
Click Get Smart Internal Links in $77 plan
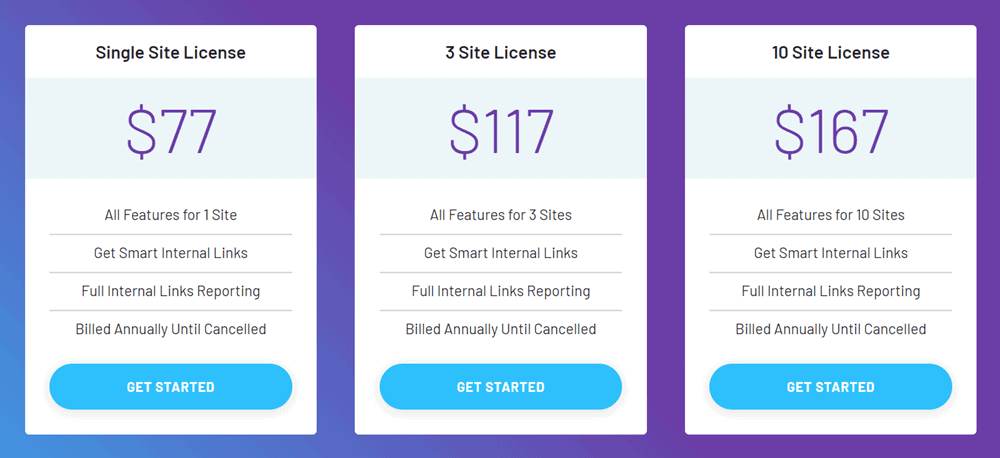coord(170,253)
